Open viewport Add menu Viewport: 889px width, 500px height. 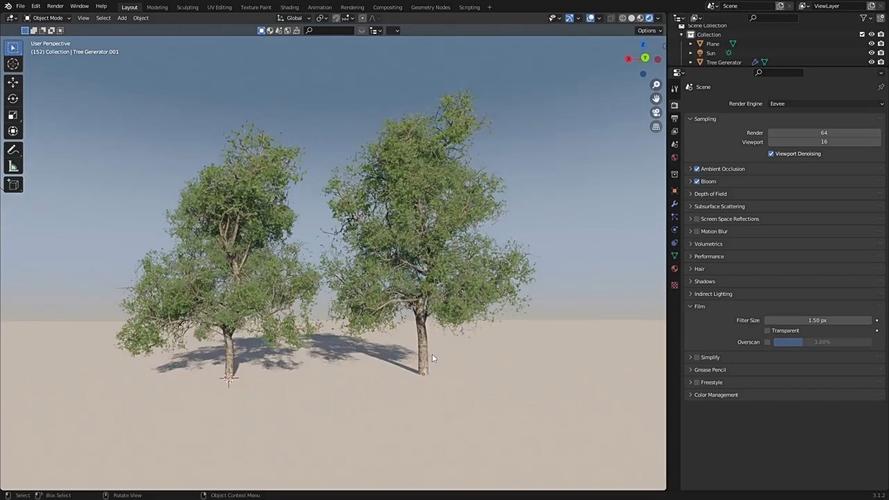(122, 18)
